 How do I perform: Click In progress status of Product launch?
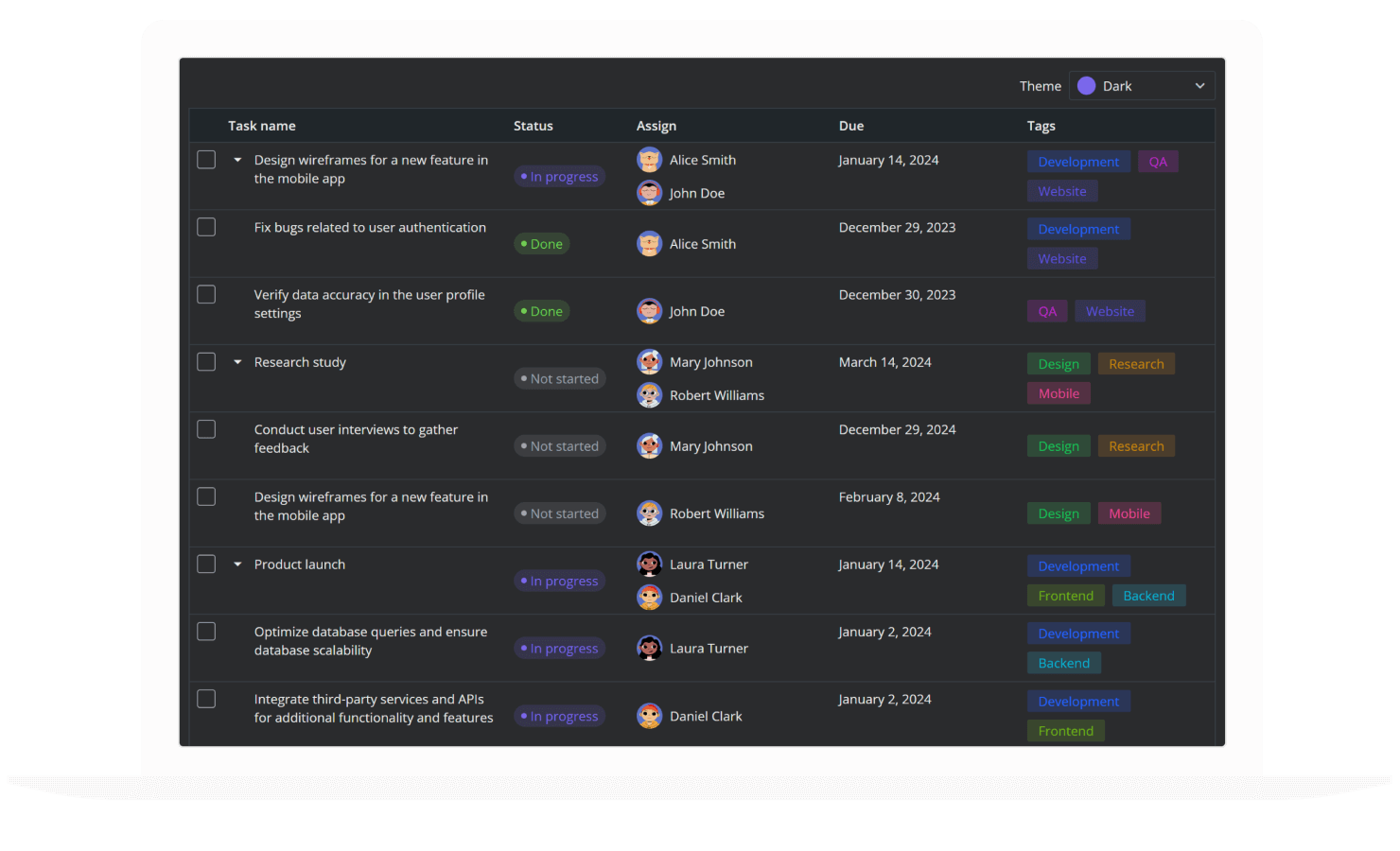point(559,582)
